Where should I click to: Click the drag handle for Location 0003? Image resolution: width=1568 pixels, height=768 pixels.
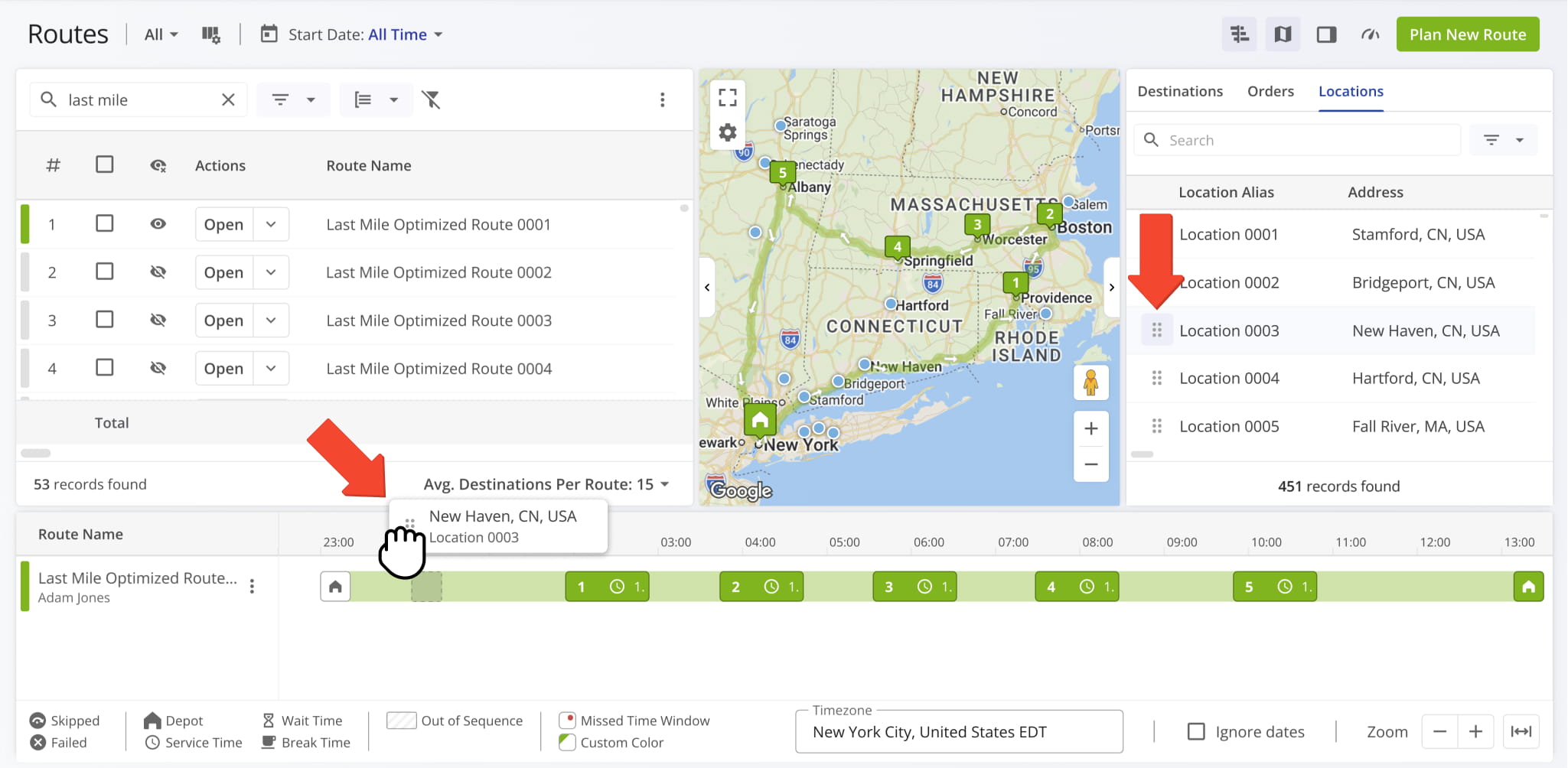(1156, 330)
